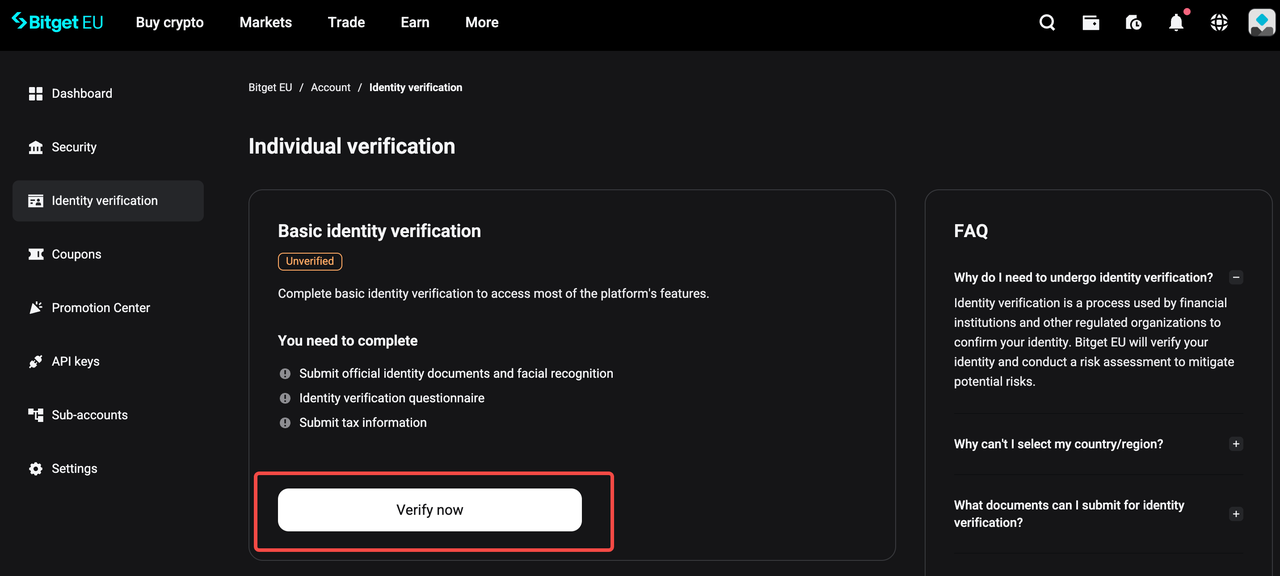Screen dimensions: 1280x576
Task: Select Identity verification in the sidebar
Action: tap(108, 201)
